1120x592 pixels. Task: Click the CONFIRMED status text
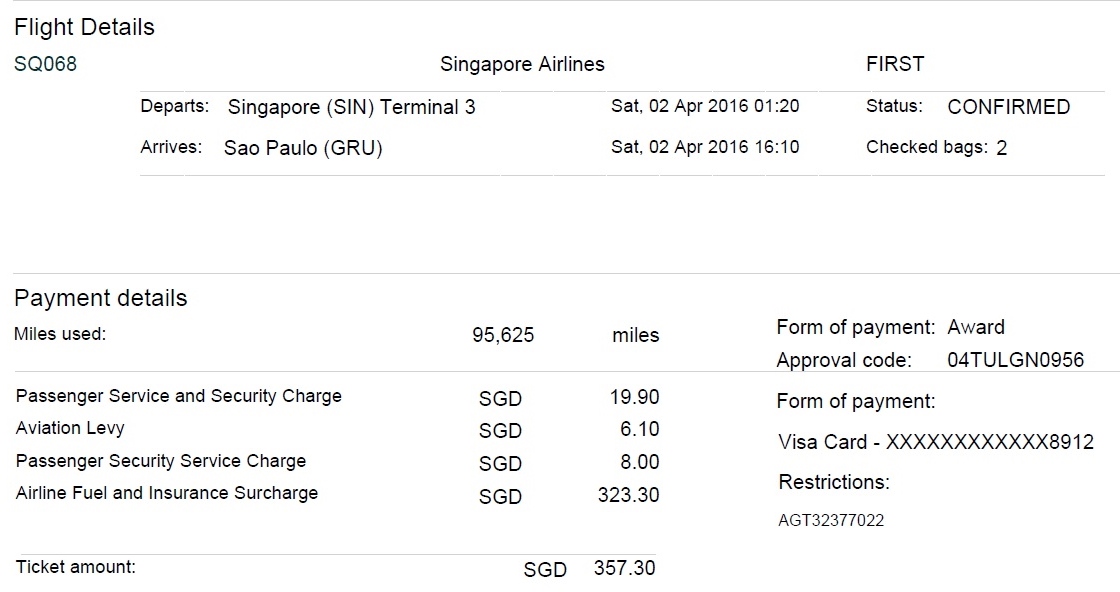[x=1008, y=107]
